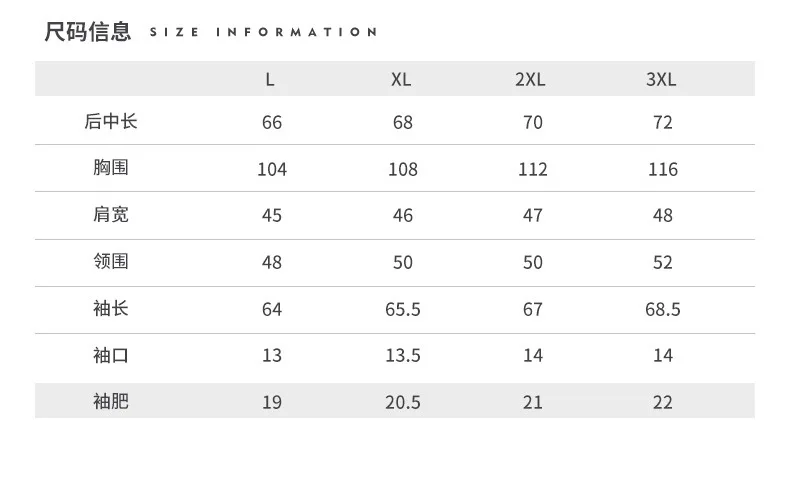This screenshot has width=789, height=497.
Task: Click the 47 shoulder width for 2XL
Action: (x=532, y=216)
